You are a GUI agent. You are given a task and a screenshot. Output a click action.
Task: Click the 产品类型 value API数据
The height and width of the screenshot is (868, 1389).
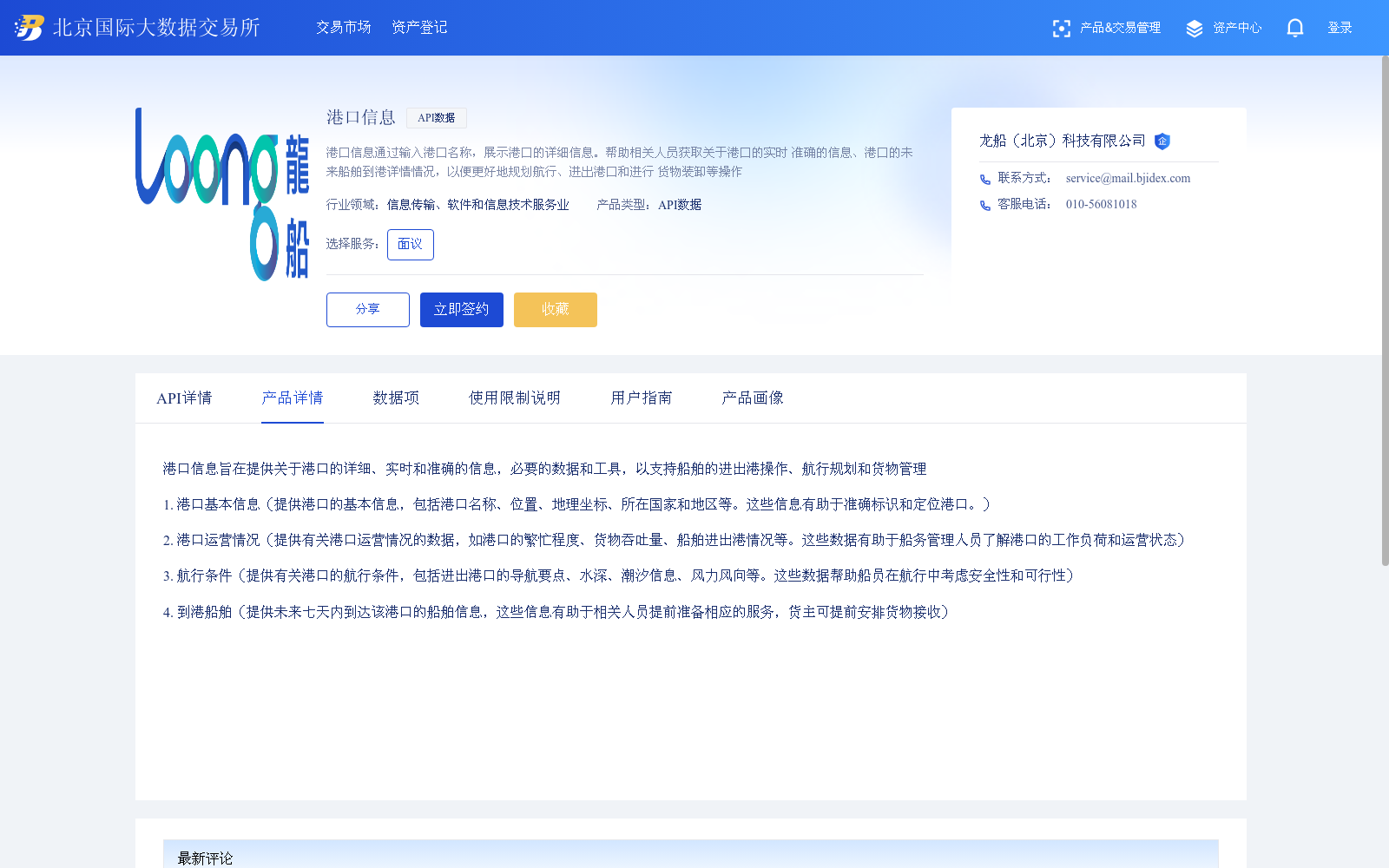point(680,205)
